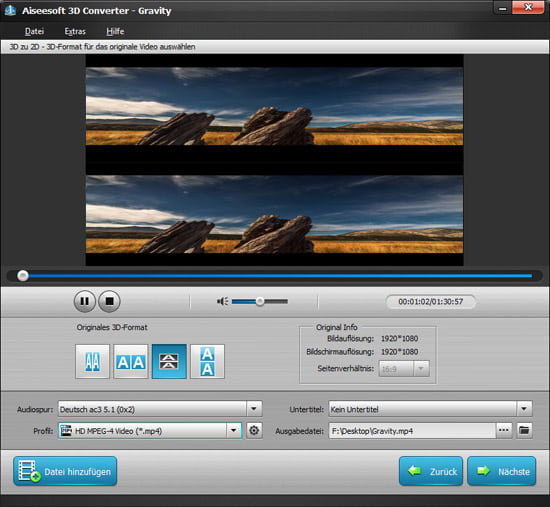Select top-and-bottom full AA 3D format

pos(207,361)
